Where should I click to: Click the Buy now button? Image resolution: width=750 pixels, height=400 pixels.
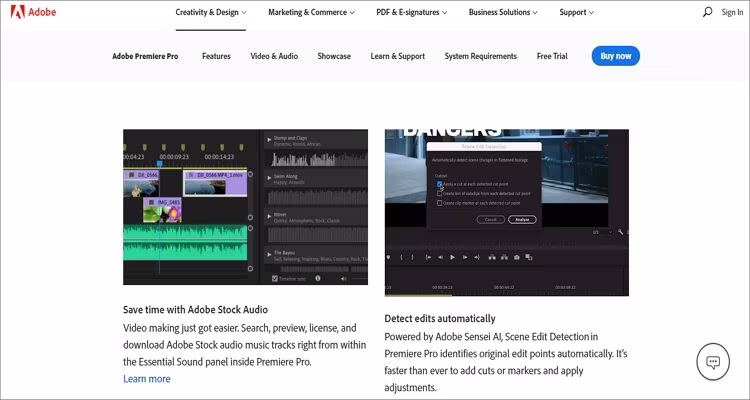616,56
